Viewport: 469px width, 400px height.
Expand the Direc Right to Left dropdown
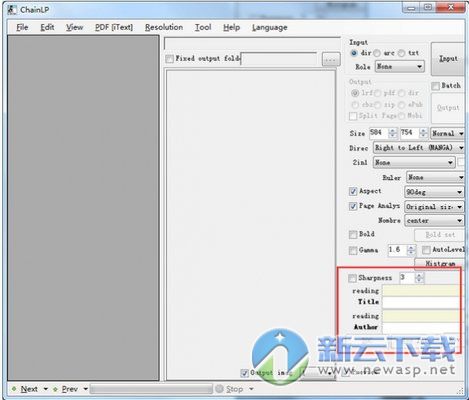coord(419,148)
